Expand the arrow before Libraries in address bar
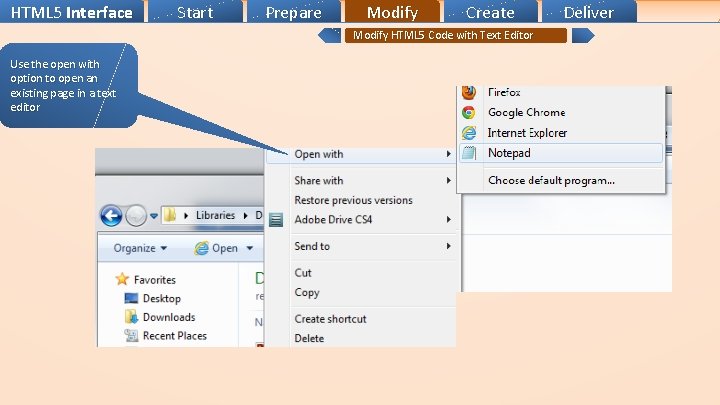The width and height of the screenshot is (720, 405). (x=186, y=215)
